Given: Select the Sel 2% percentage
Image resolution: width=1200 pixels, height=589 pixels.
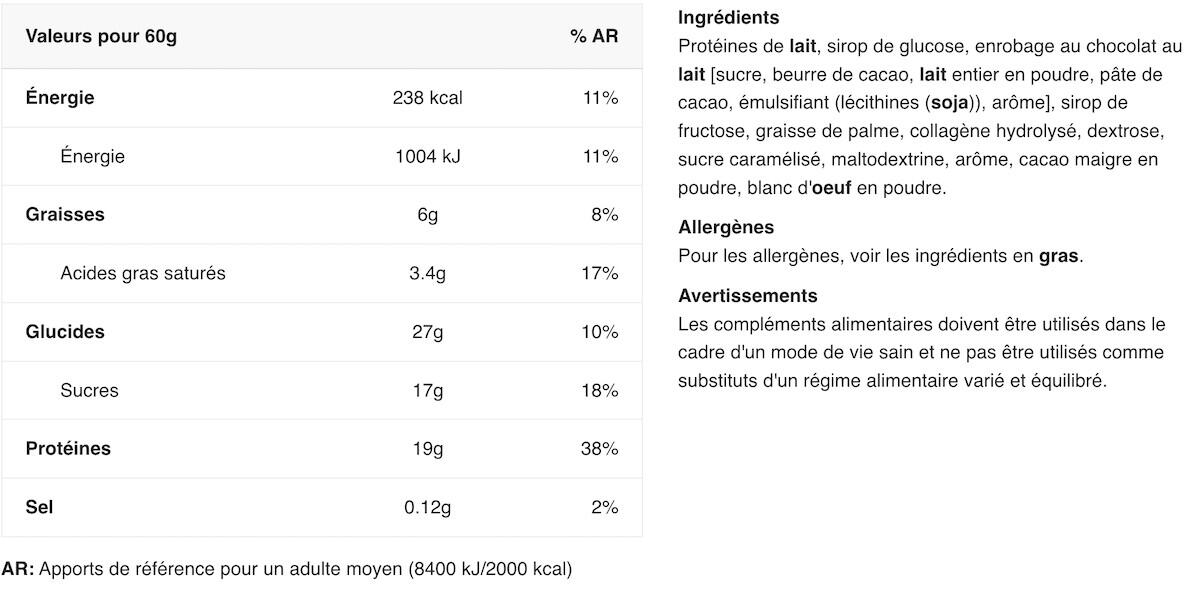Looking at the screenshot, I should [605, 508].
